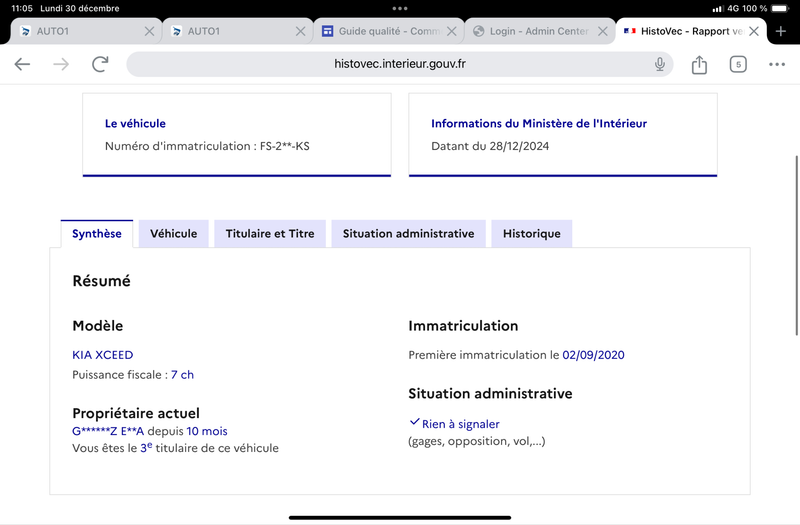Click first registration date 02/09/2020
The image size is (800, 525).
pos(593,355)
